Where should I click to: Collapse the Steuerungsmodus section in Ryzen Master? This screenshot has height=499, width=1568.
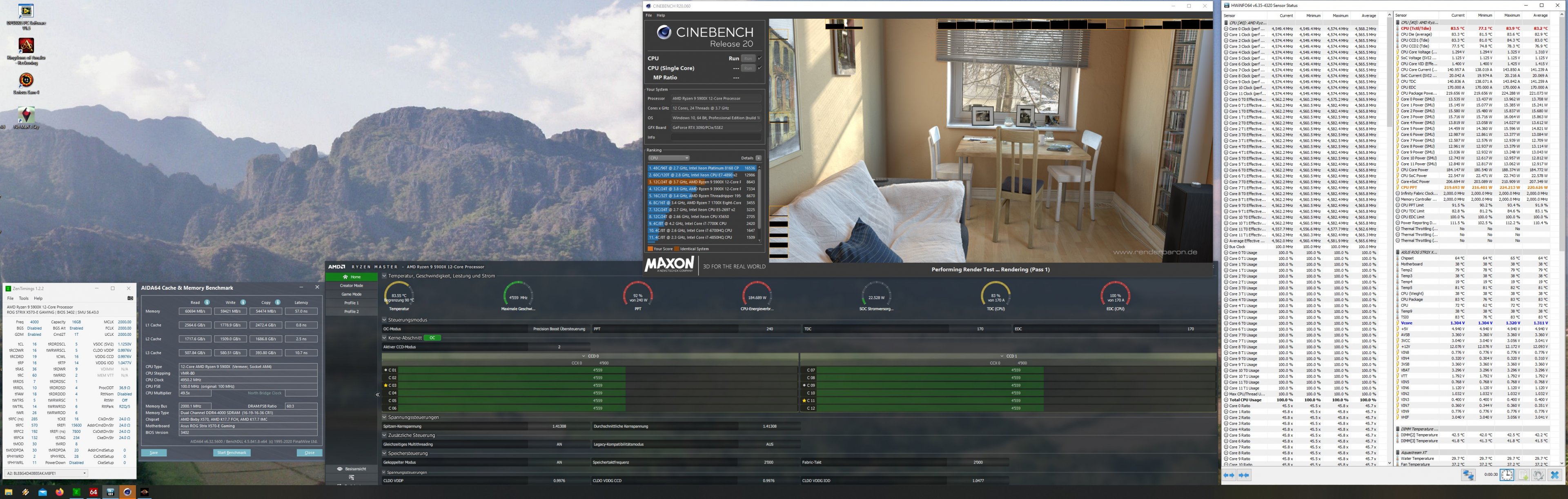coord(385,319)
